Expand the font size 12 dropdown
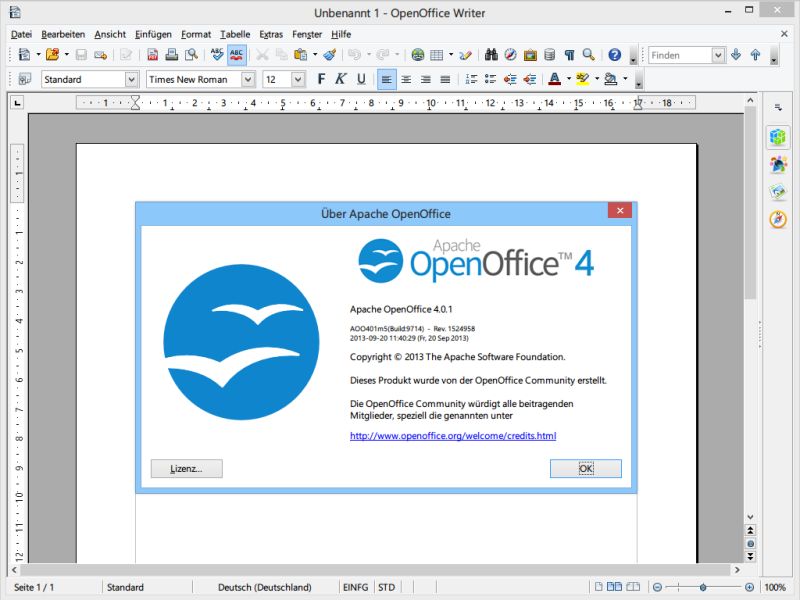 pos(298,80)
